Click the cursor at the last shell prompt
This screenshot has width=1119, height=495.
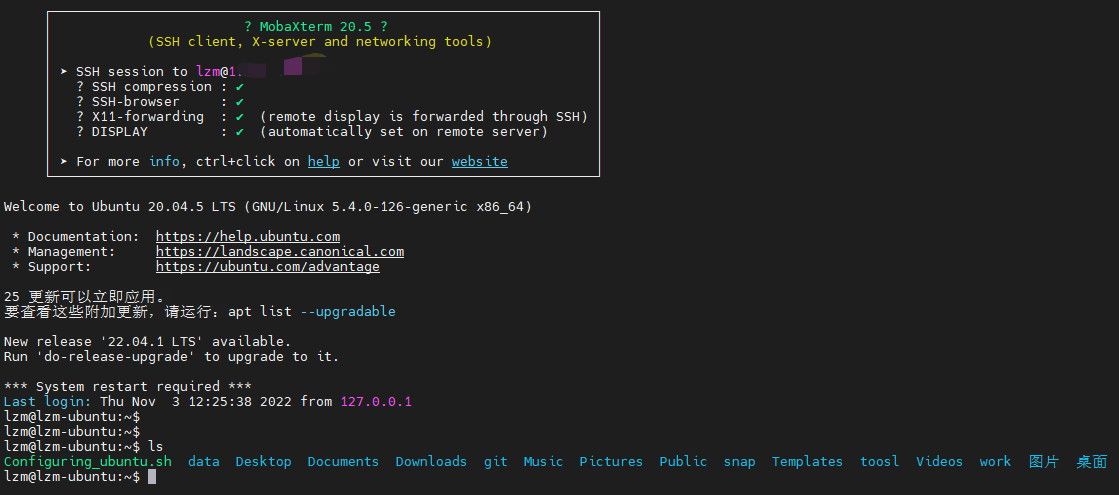pyautogui.click(x=152, y=477)
